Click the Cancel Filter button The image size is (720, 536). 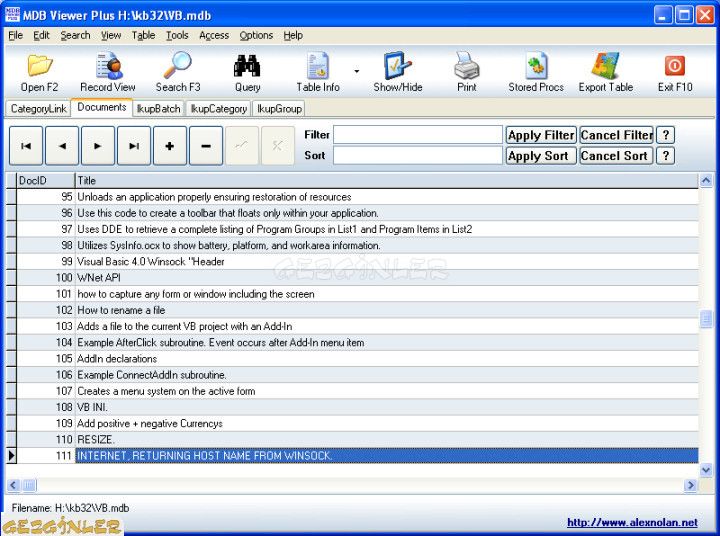click(616, 135)
